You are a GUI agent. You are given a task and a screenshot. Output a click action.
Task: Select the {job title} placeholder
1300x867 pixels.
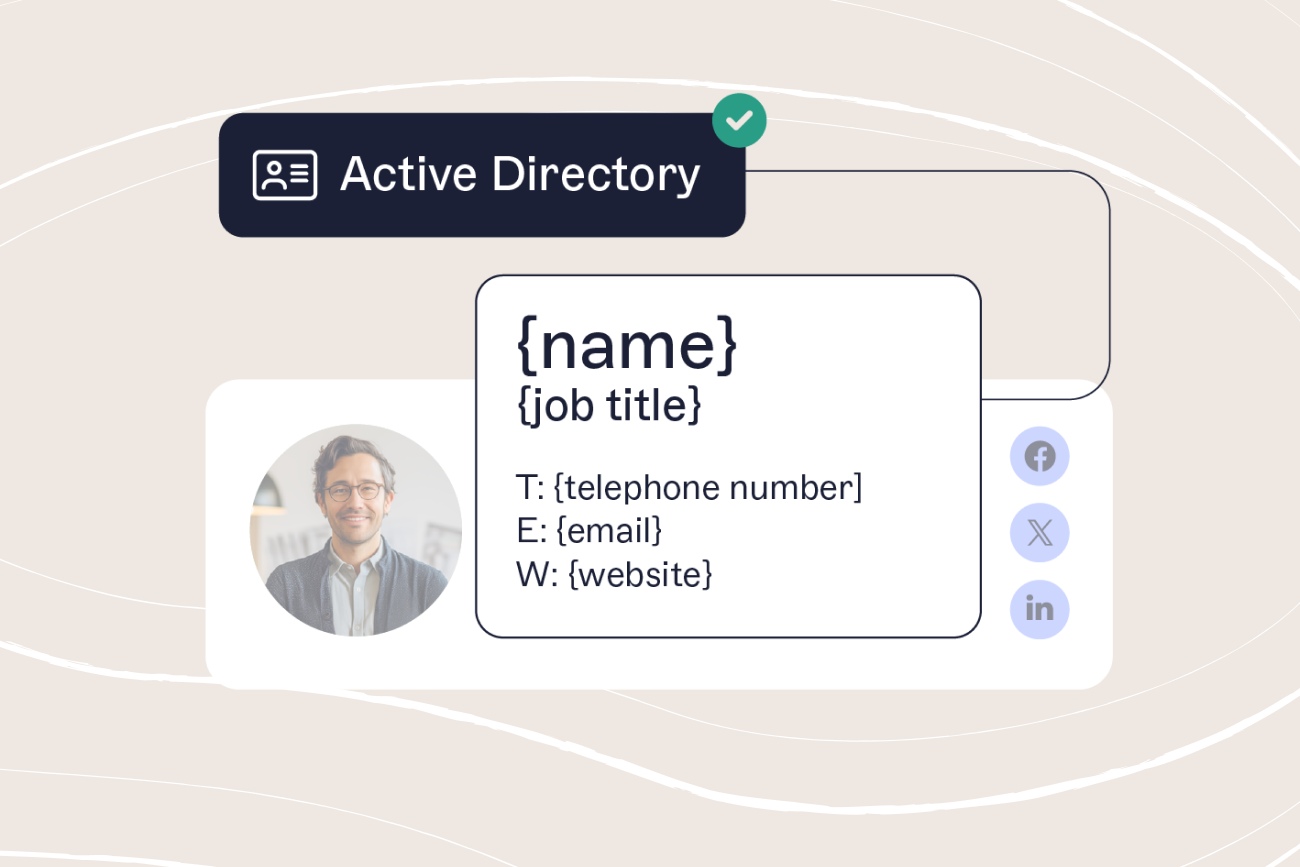609,406
